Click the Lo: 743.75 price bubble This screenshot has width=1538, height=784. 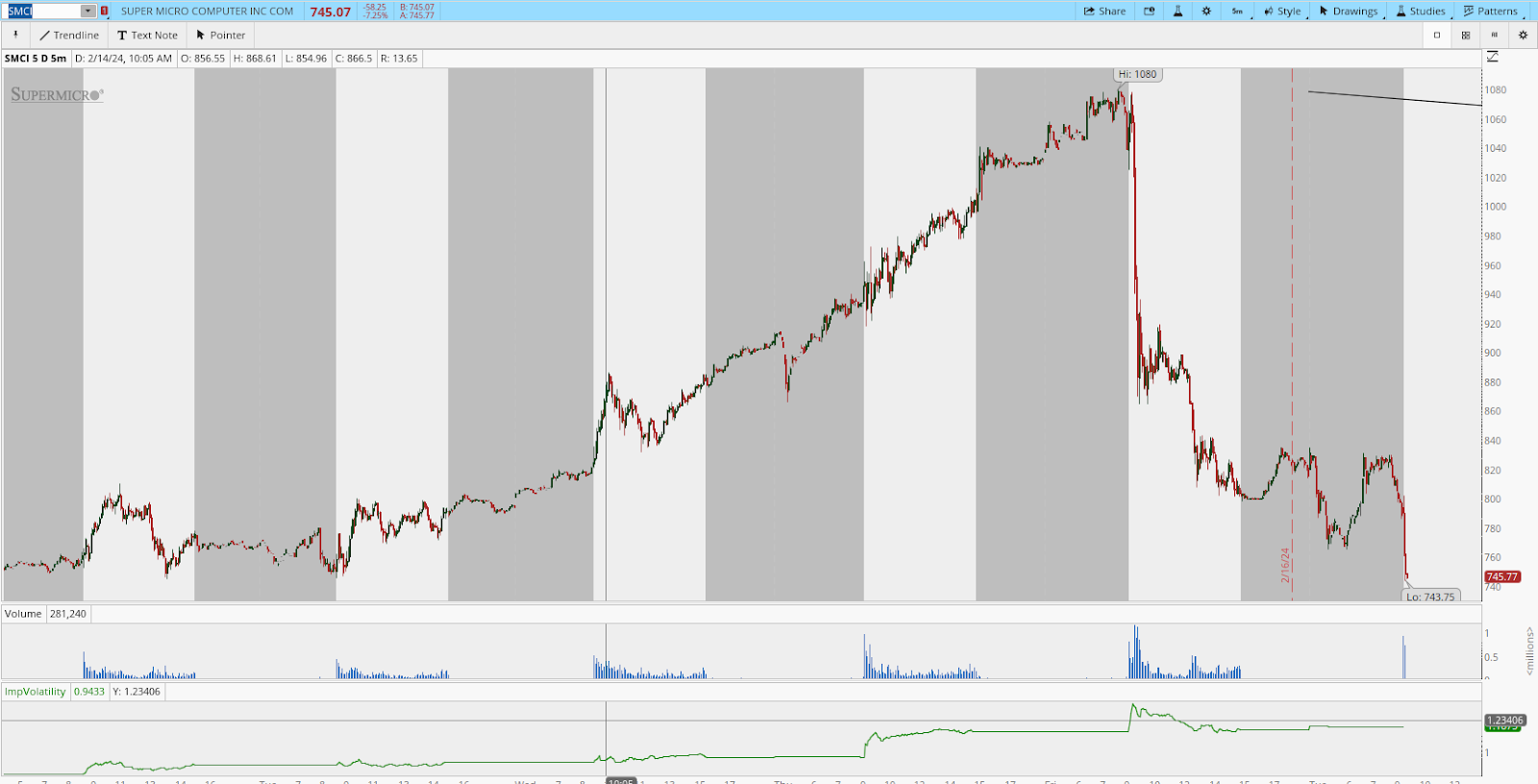click(1430, 597)
